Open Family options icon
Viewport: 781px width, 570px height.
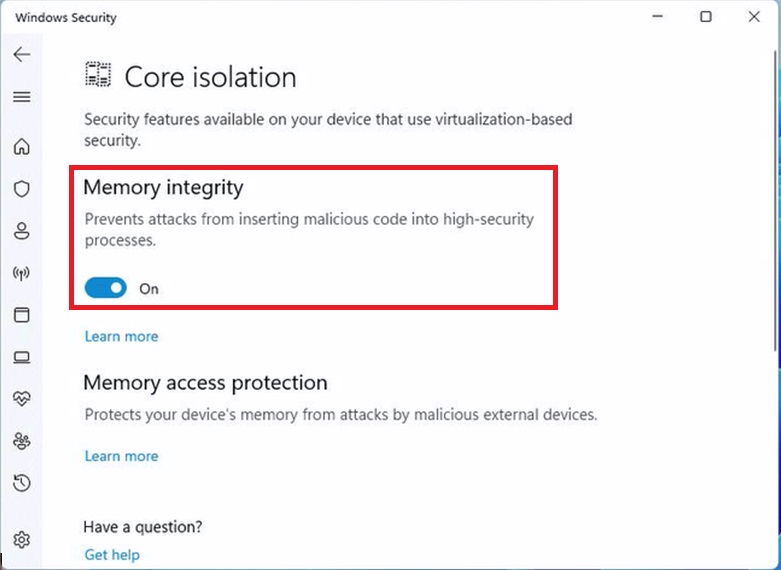(x=21, y=440)
